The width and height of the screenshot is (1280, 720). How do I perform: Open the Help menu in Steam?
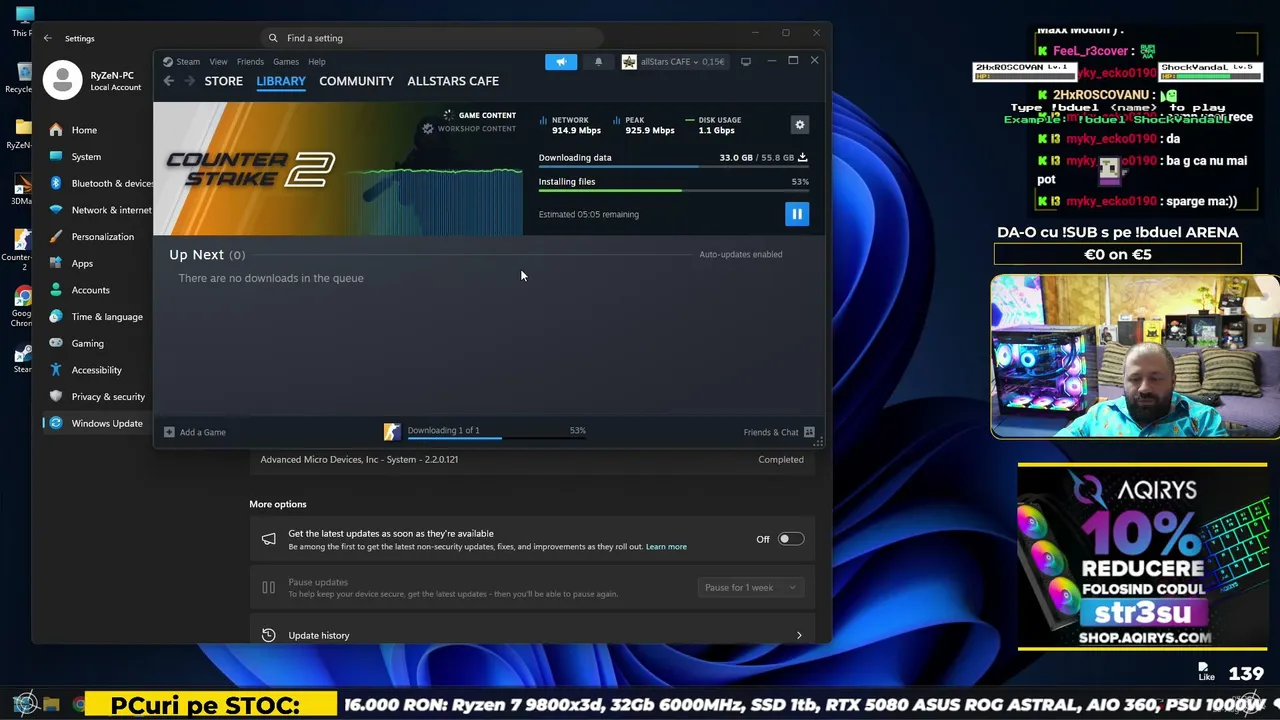[316, 62]
